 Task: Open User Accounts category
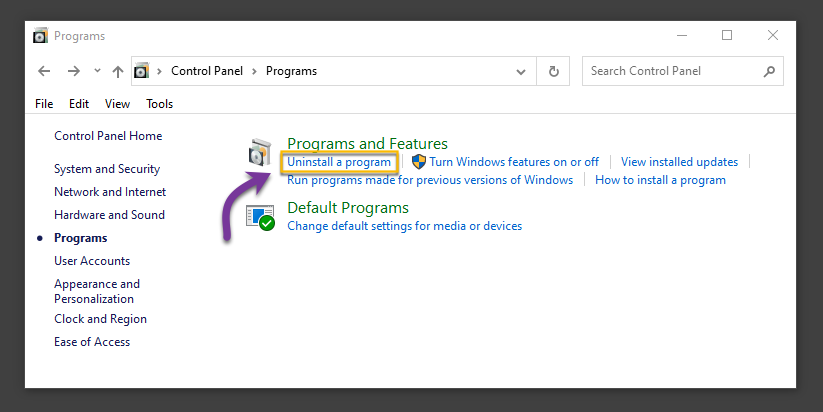(92, 261)
